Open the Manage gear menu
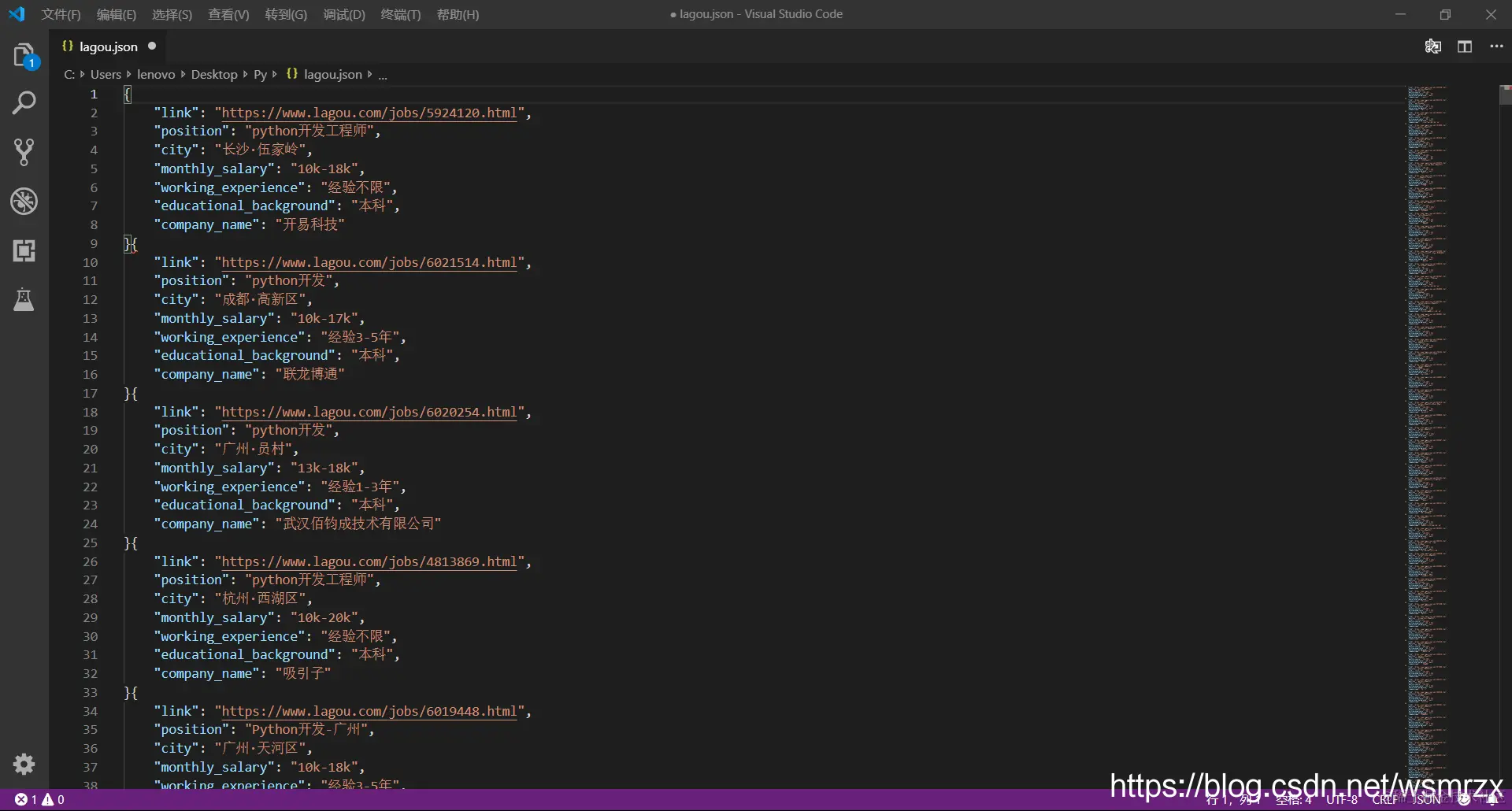Image resolution: width=1512 pixels, height=811 pixels. point(24,764)
